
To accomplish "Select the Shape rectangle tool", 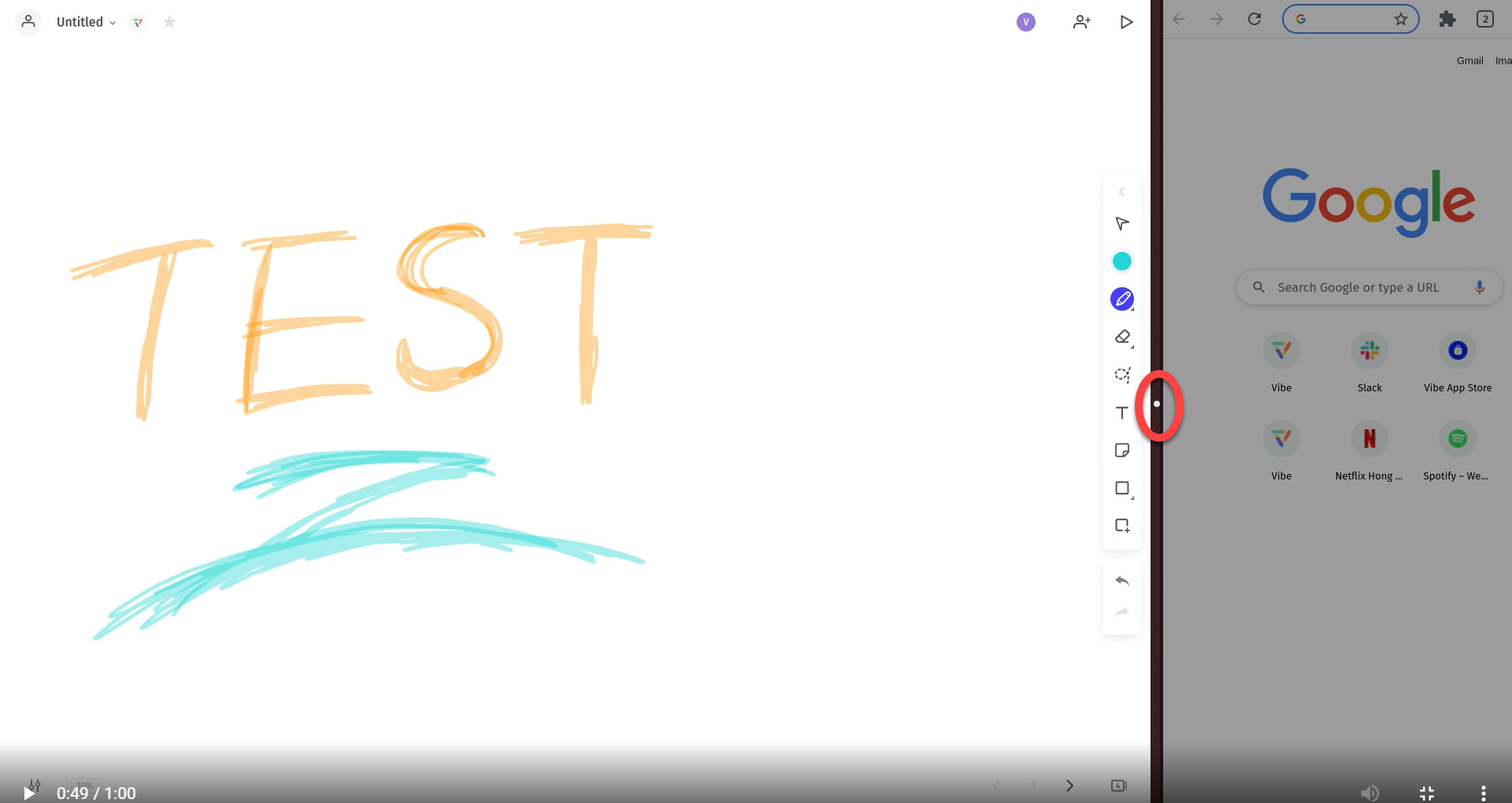I will [x=1122, y=488].
